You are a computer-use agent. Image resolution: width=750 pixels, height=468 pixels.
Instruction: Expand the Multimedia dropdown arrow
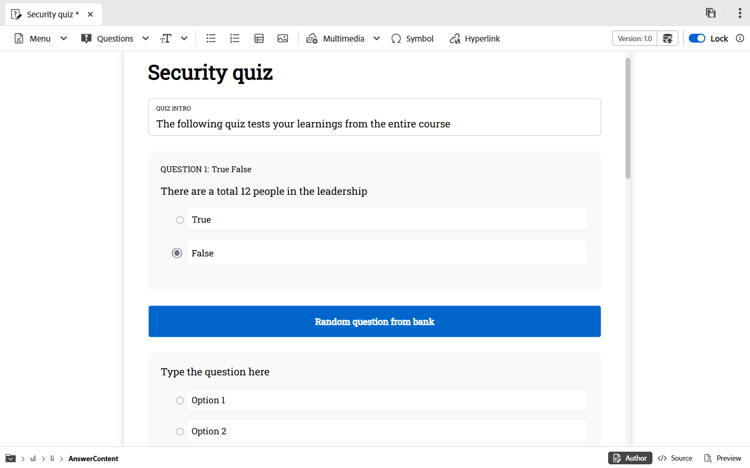pyautogui.click(x=376, y=38)
